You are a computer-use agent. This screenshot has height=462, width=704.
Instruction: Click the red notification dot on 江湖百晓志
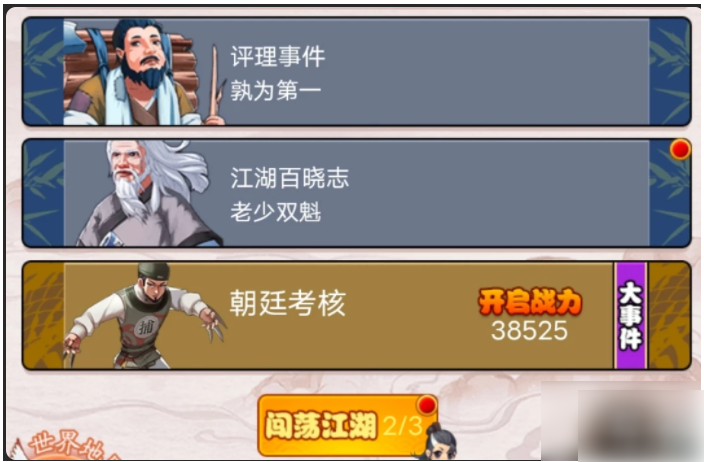click(x=680, y=149)
